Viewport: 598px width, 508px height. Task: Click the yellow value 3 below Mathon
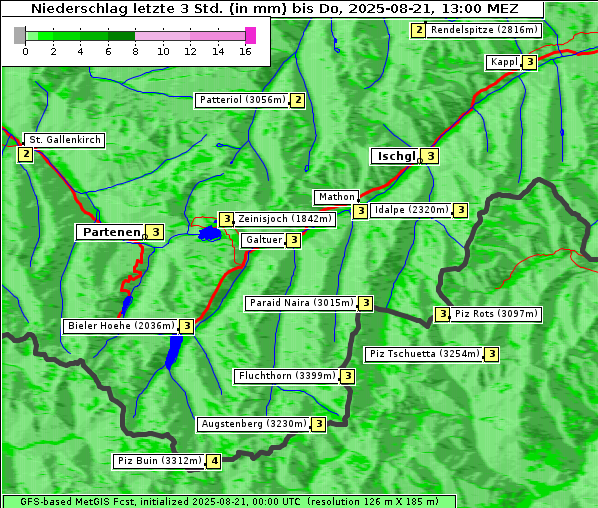click(x=360, y=211)
